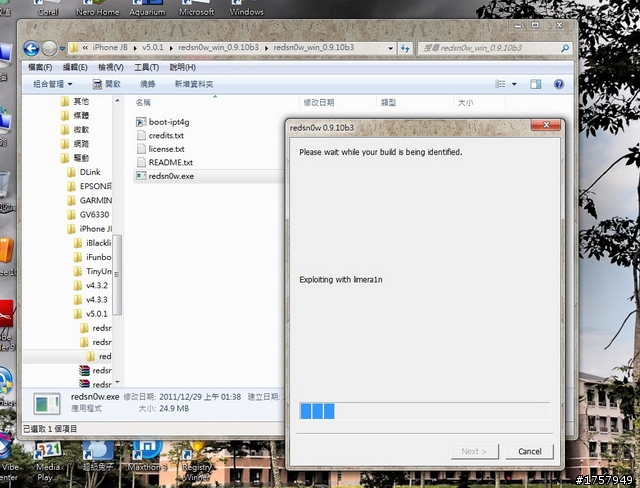Select the GARMIN folder in tree

(89, 200)
